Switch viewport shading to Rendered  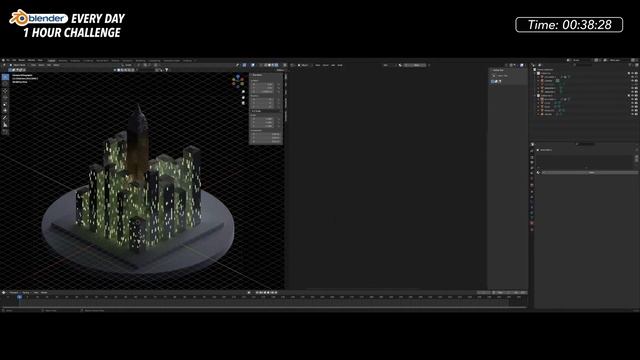click(x=277, y=65)
